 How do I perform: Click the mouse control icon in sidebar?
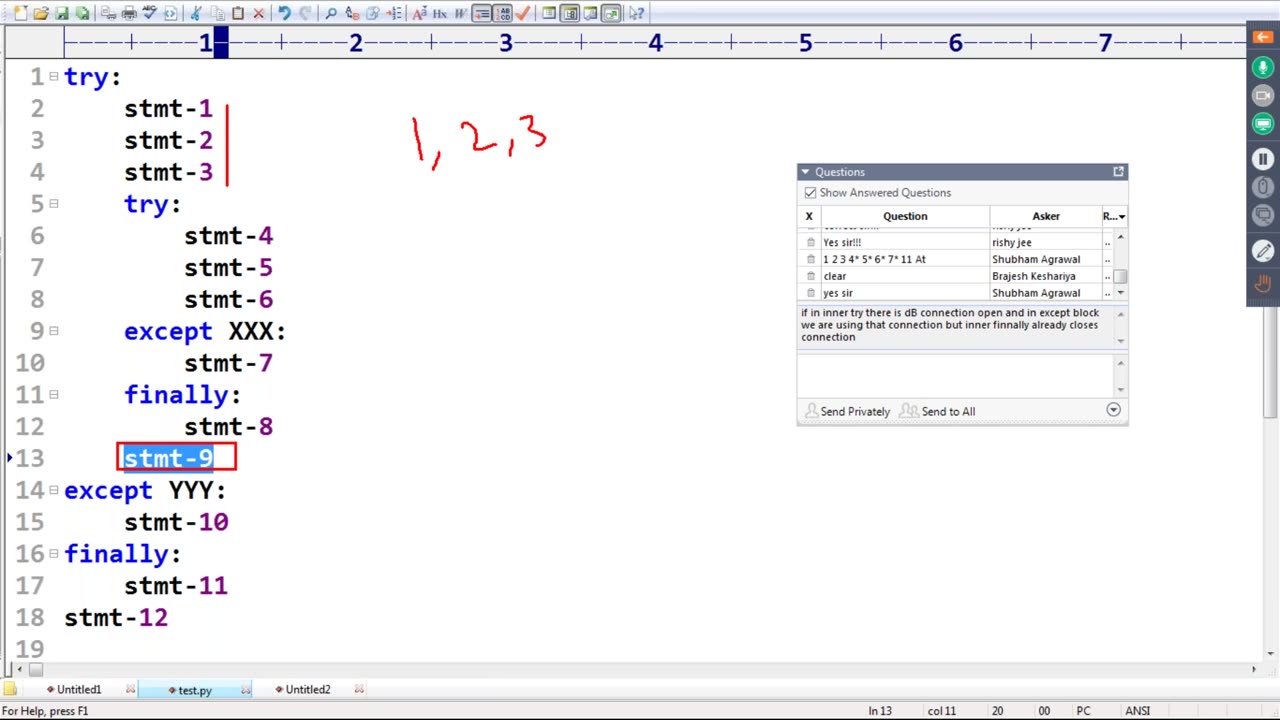(x=1262, y=187)
